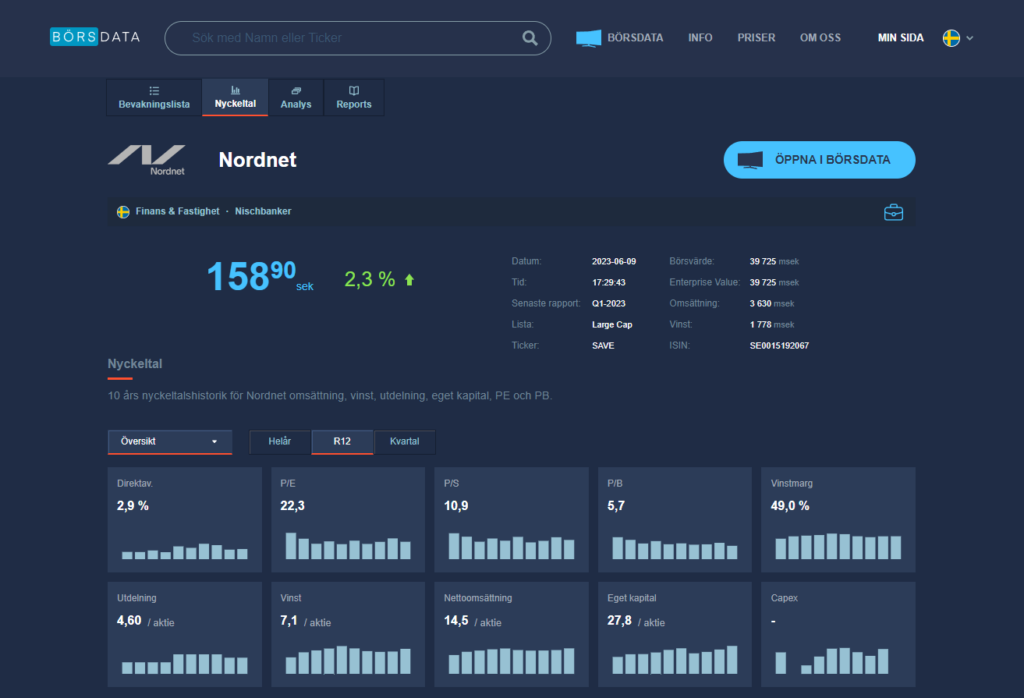The image size is (1024, 698).
Task: Click the Omsättning value 3 630 msek
Action: click(772, 304)
